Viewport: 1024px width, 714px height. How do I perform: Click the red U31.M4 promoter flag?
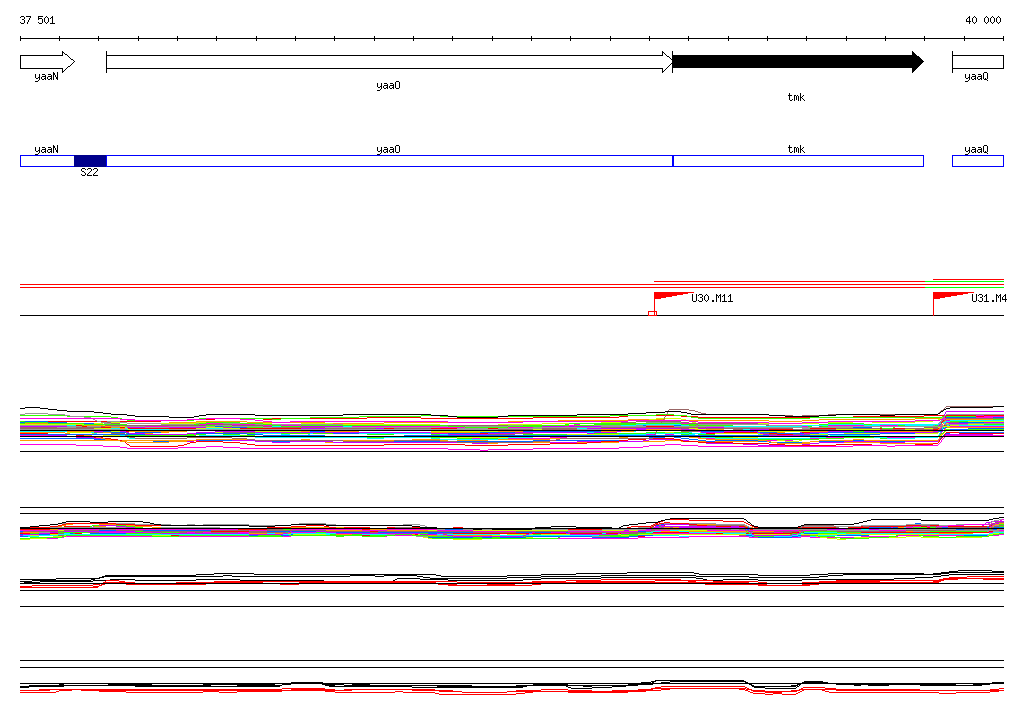point(952,296)
